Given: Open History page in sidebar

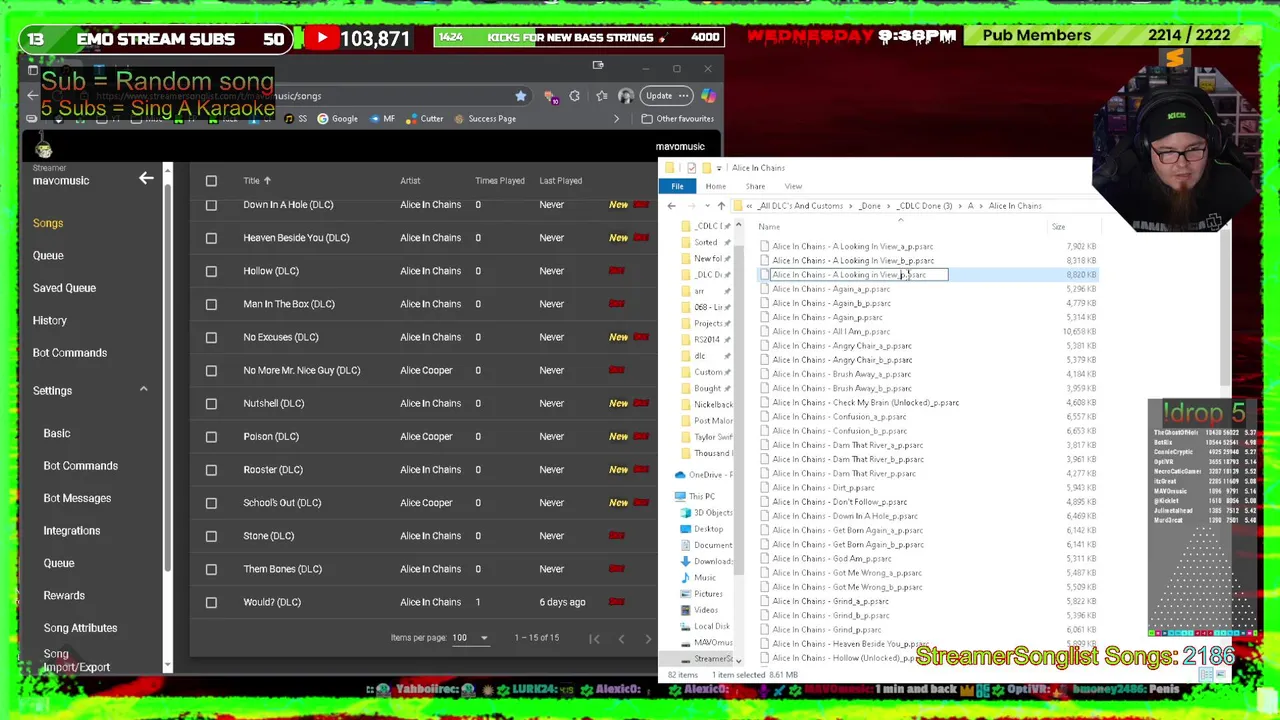Looking at the screenshot, I should coord(49,320).
